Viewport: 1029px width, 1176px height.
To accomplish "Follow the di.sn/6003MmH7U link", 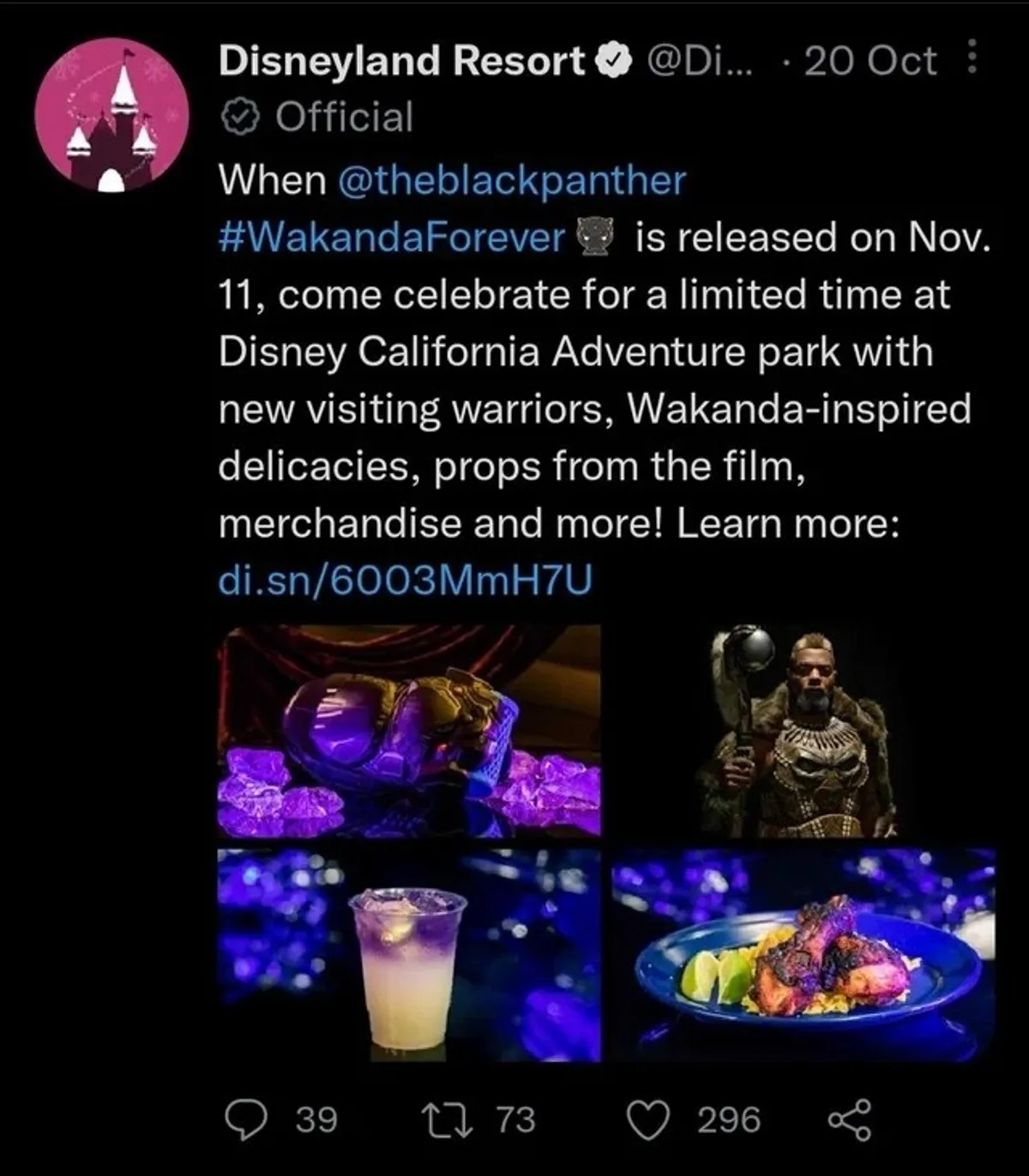I will click(x=406, y=581).
